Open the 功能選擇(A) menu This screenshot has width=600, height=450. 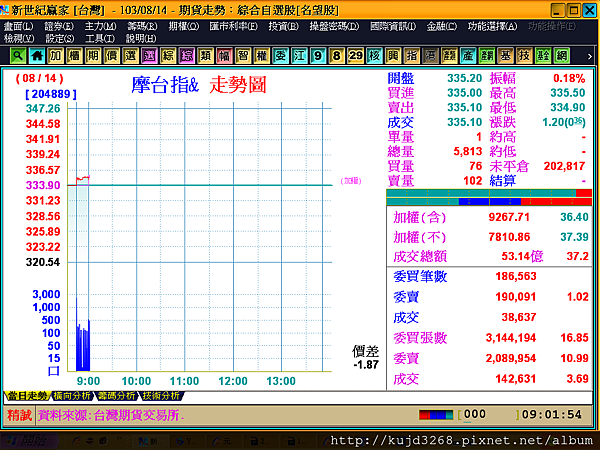click(492, 26)
